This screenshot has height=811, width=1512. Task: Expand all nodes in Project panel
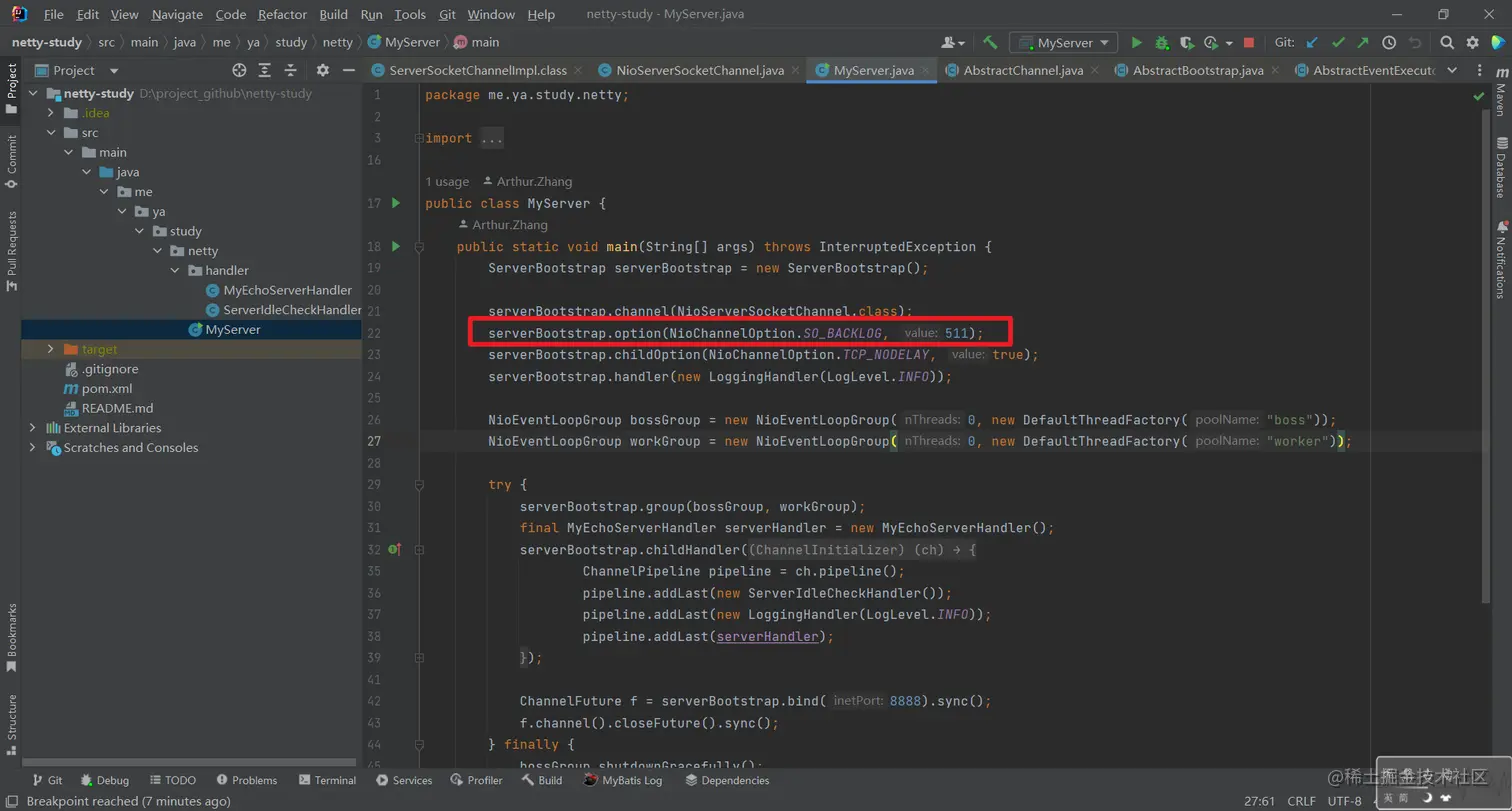pos(265,70)
